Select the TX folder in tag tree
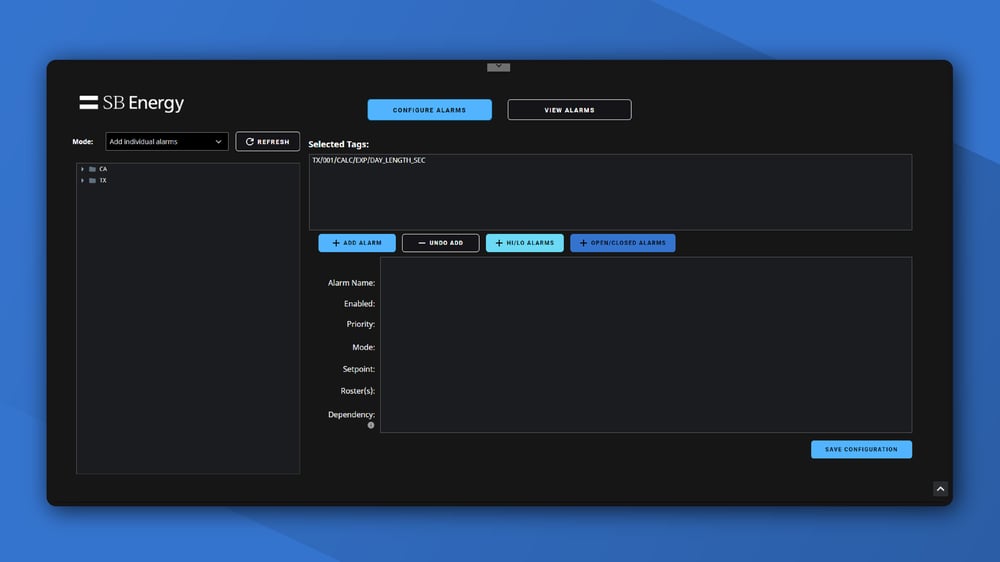The width and height of the screenshot is (1000, 562). click(x=102, y=181)
